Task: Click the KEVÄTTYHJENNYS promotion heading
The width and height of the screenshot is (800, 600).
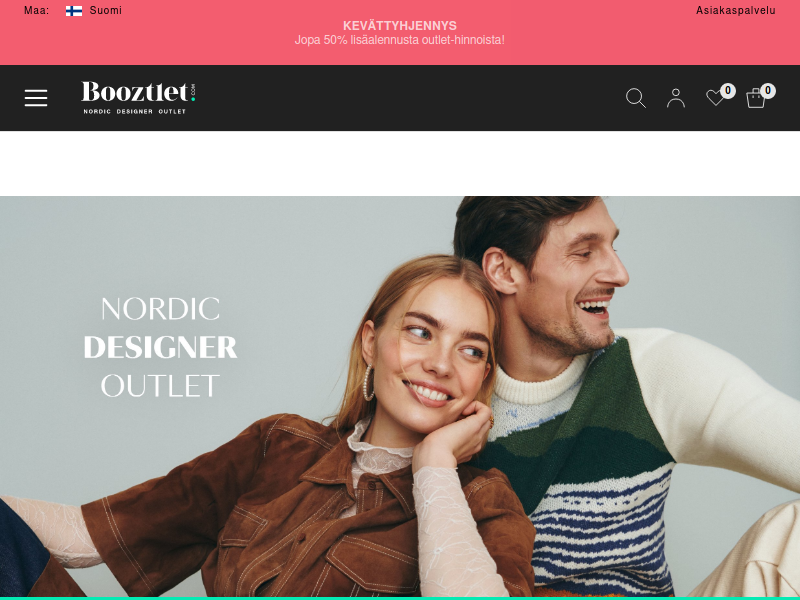Action: [399, 26]
